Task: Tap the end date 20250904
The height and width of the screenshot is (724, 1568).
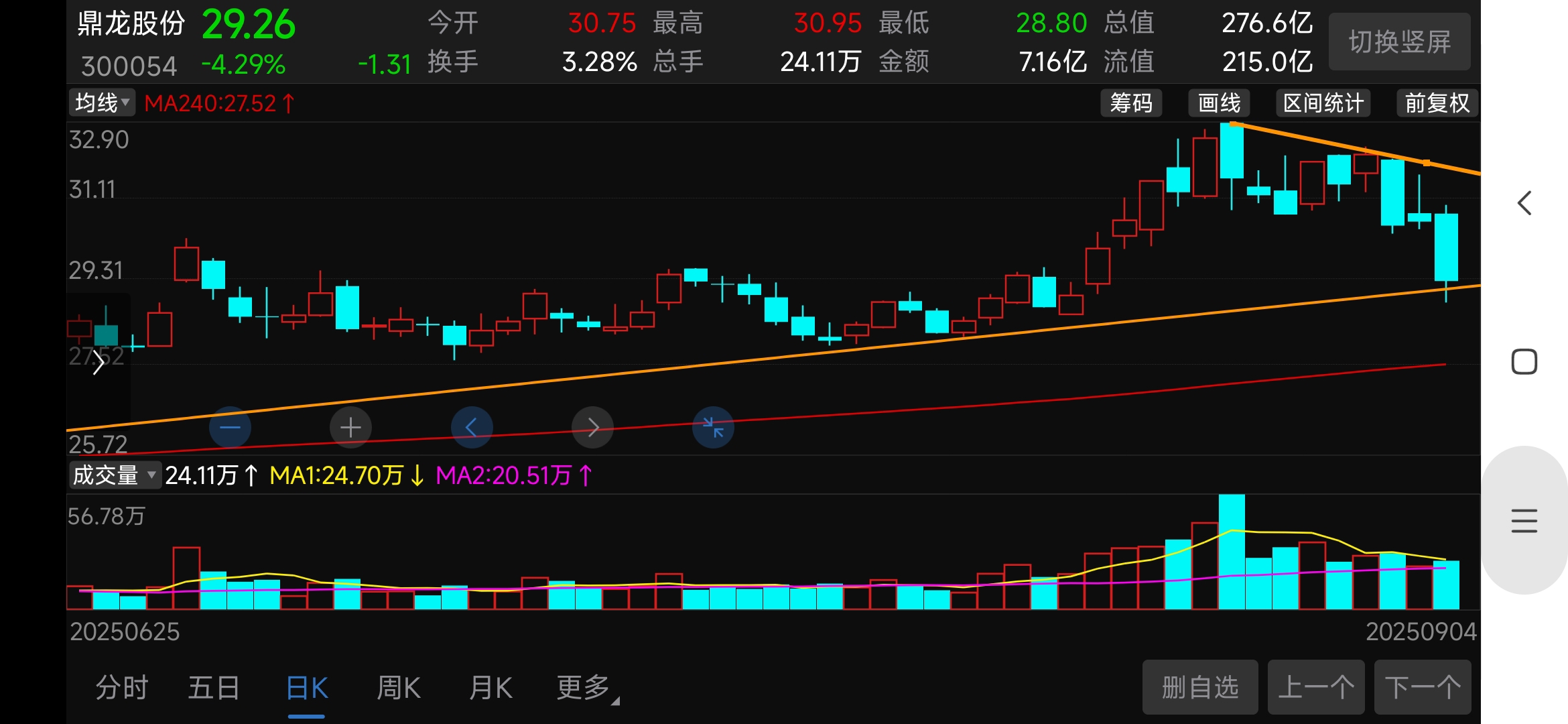Action: pyautogui.click(x=1421, y=631)
